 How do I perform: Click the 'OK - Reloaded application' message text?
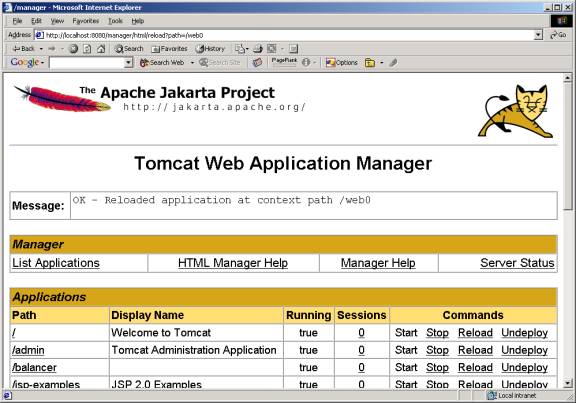point(222,200)
